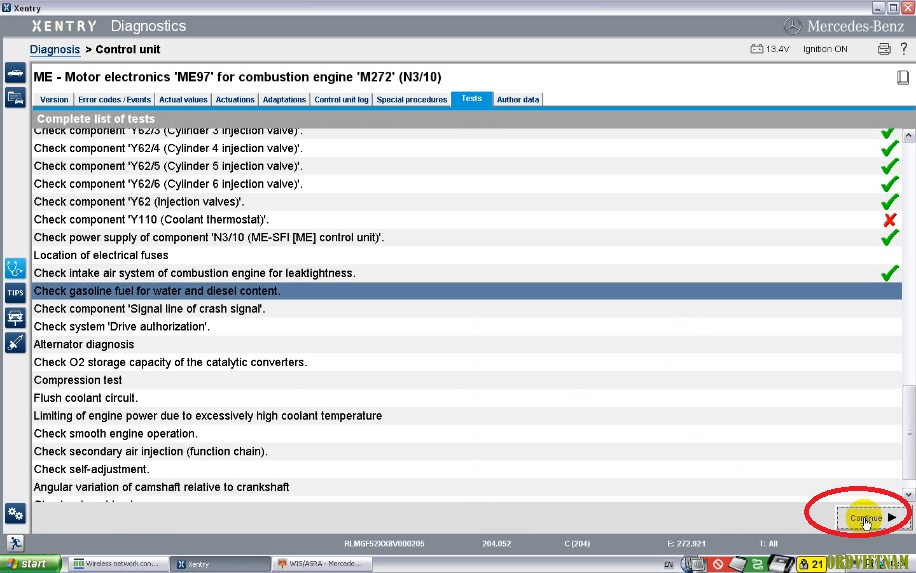The height and width of the screenshot is (573, 916).
Task: Select 'Check component Y62/5 (Cylinder 5 injection valve)'
Action: (x=467, y=166)
